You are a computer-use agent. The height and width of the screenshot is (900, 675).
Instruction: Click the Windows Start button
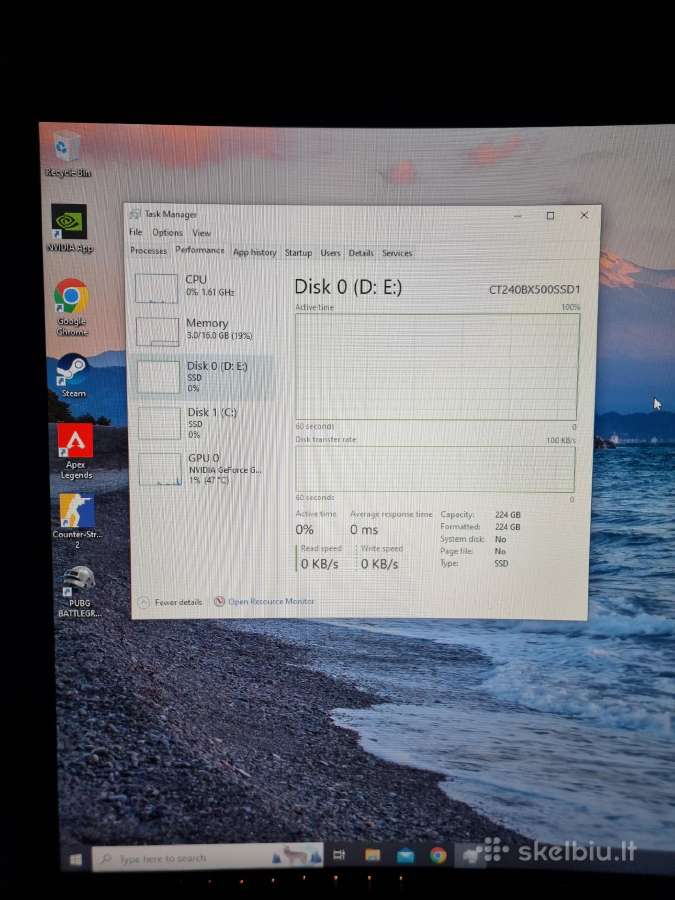(76, 859)
